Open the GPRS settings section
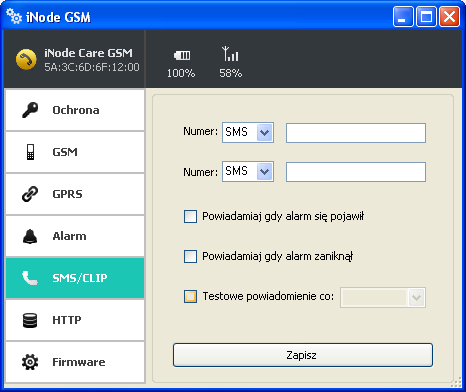Image resolution: width=466 pixels, height=392 pixels. click(x=75, y=194)
